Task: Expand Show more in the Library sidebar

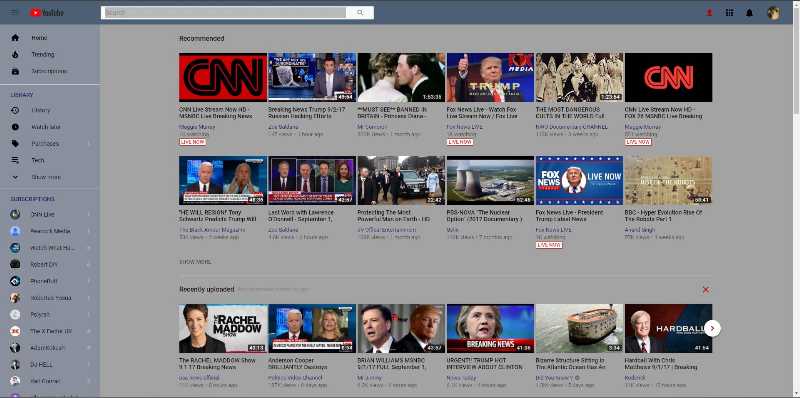Action: pos(50,177)
